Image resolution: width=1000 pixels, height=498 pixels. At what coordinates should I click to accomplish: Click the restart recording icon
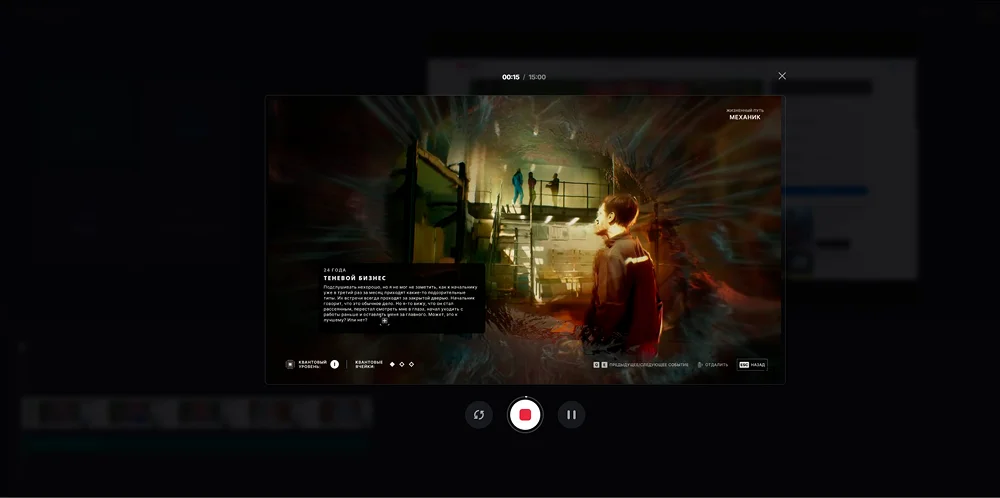[479, 415]
